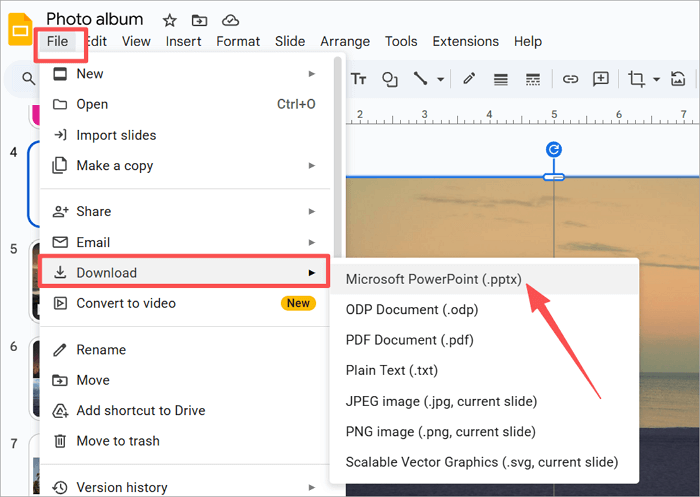Viewport: 700px width, 497px height.
Task: Download as Microsoft PowerPoint (.pptx)
Action: 484,279
